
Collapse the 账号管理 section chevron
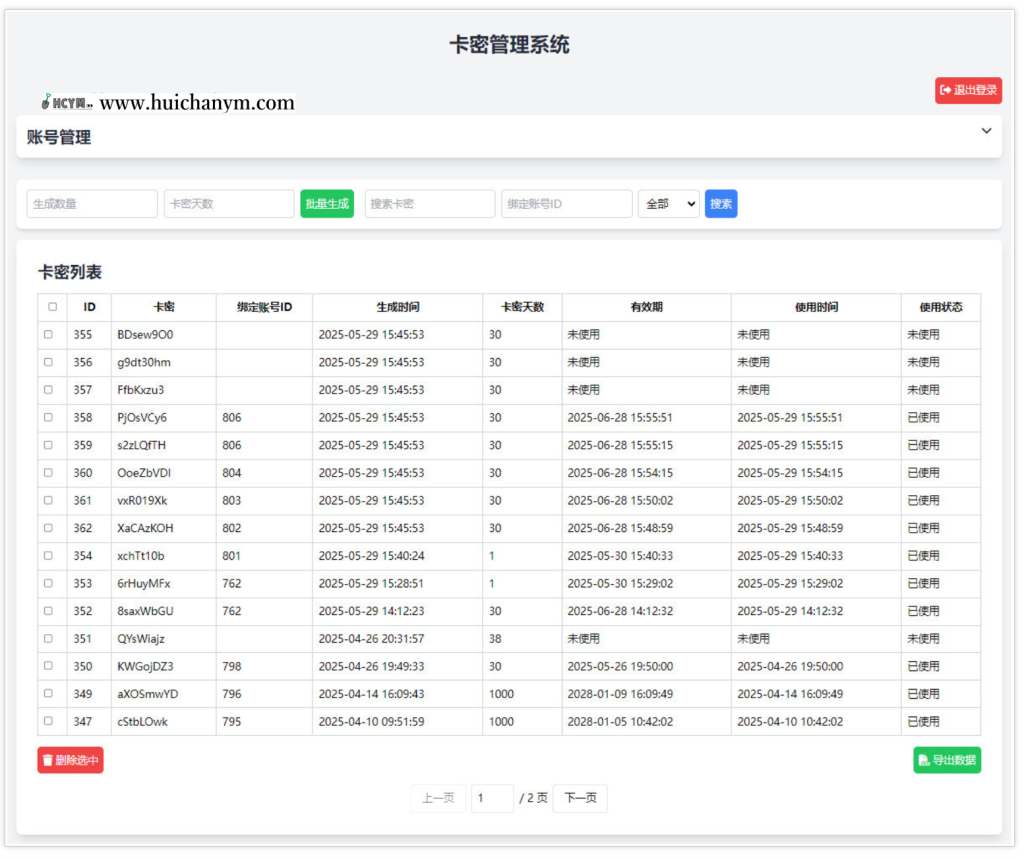[986, 130]
